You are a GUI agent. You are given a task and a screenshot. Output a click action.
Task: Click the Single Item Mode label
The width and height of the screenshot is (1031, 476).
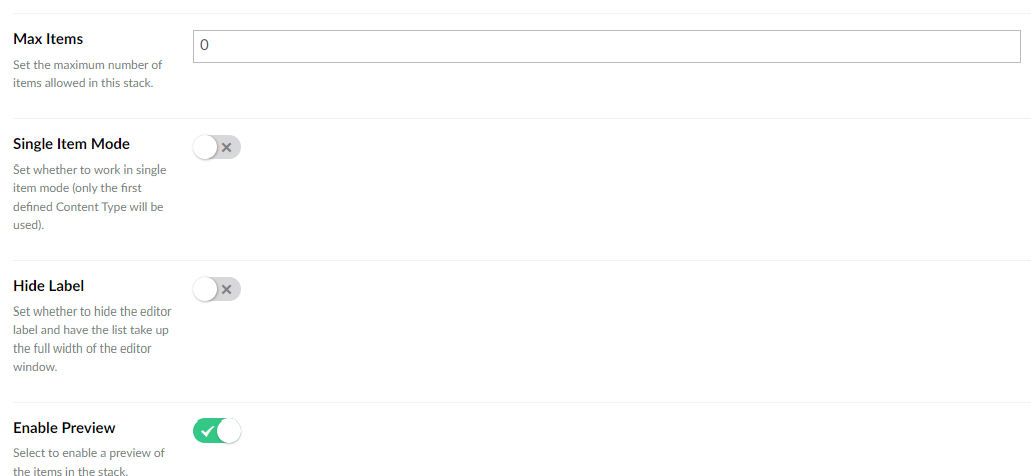click(x=71, y=144)
